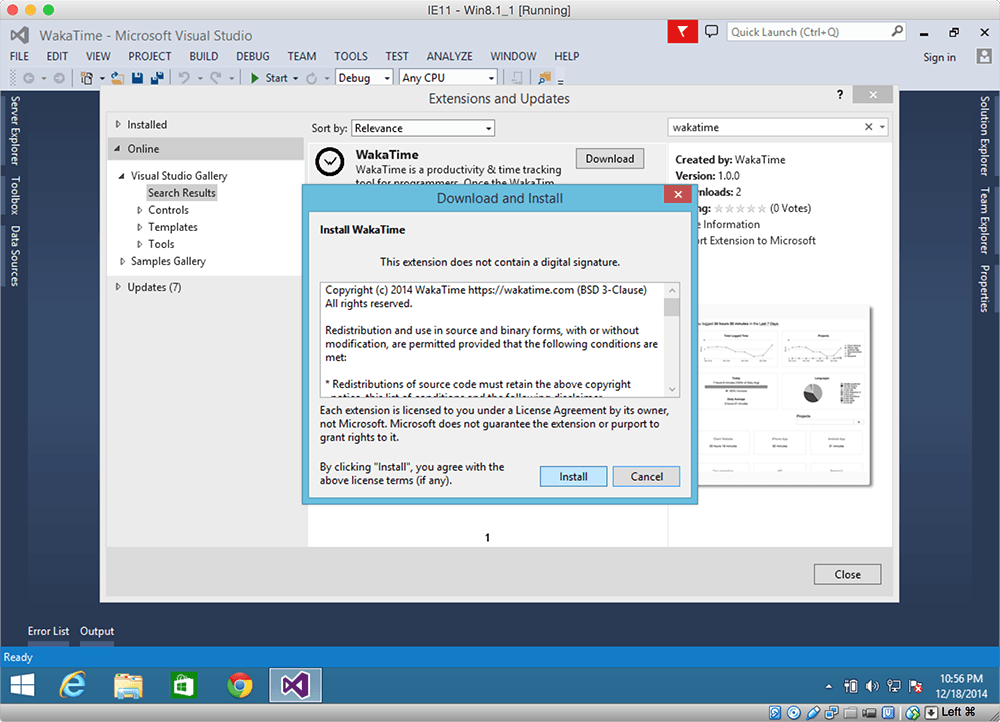Screen dimensions: 1000x722
Task: Expand the Templates tree node
Action: [x=140, y=227]
